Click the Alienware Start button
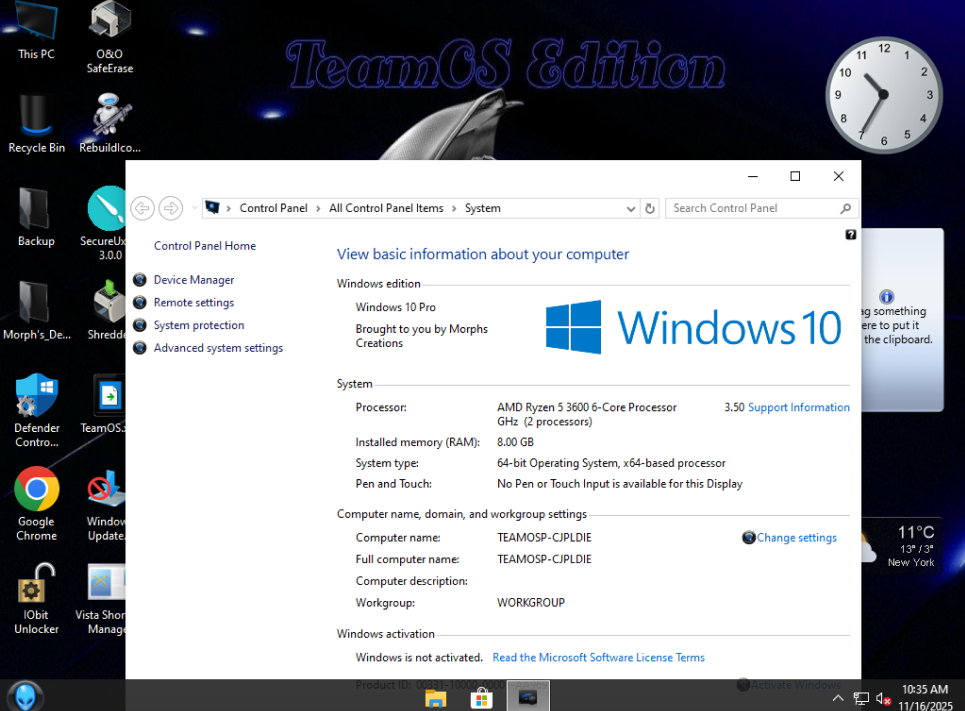965x711 pixels. pos(25,696)
